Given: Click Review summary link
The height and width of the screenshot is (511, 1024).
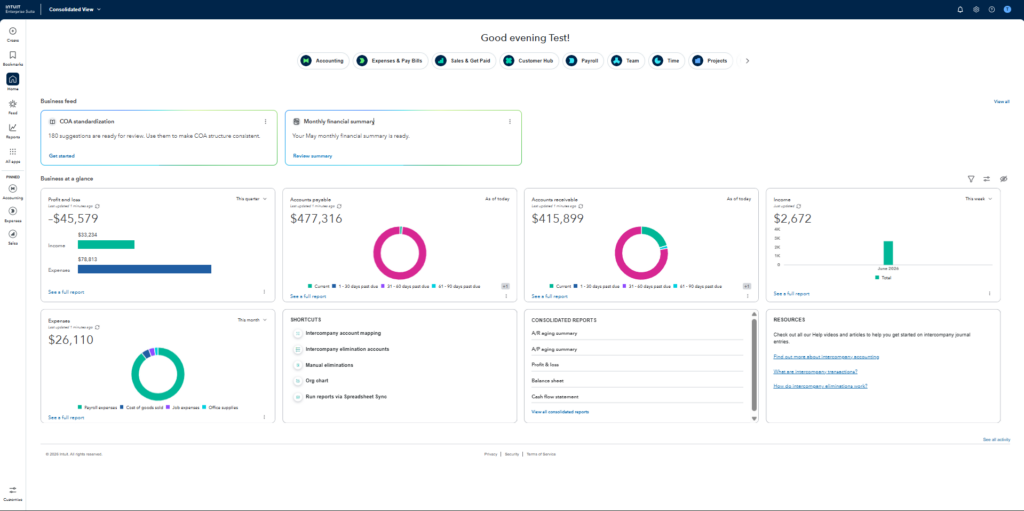Looking at the screenshot, I should pyautogui.click(x=313, y=156).
